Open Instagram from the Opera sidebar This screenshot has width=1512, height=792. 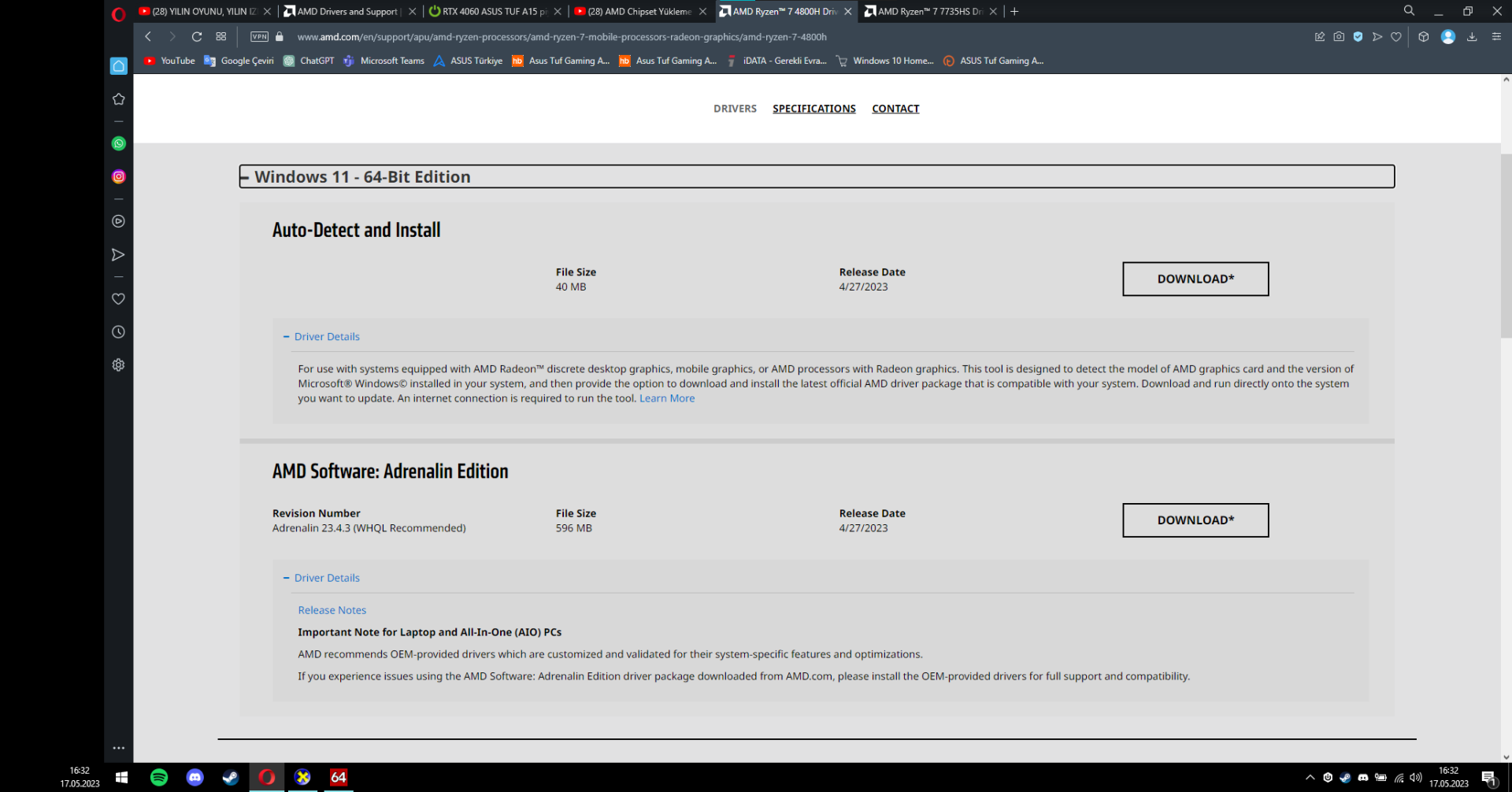click(119, 176)
